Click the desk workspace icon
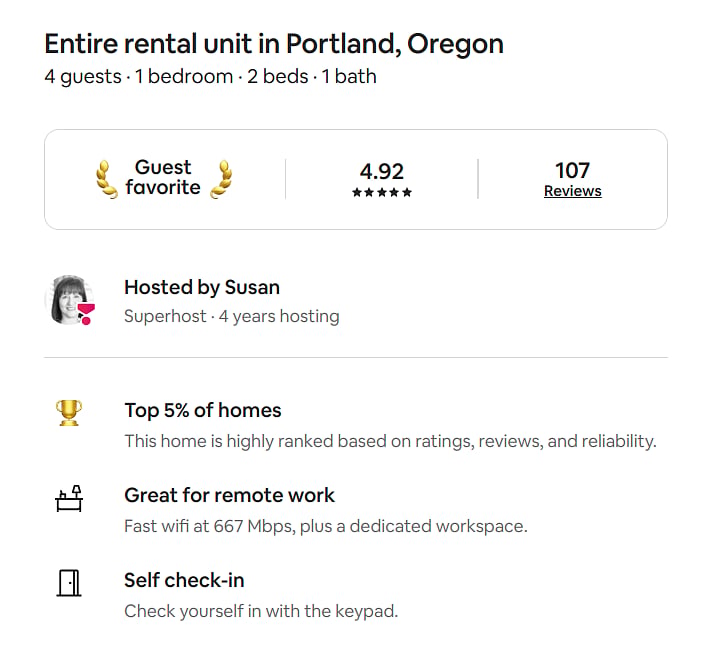This screenshot has height=646, width=718. [69, 498]
